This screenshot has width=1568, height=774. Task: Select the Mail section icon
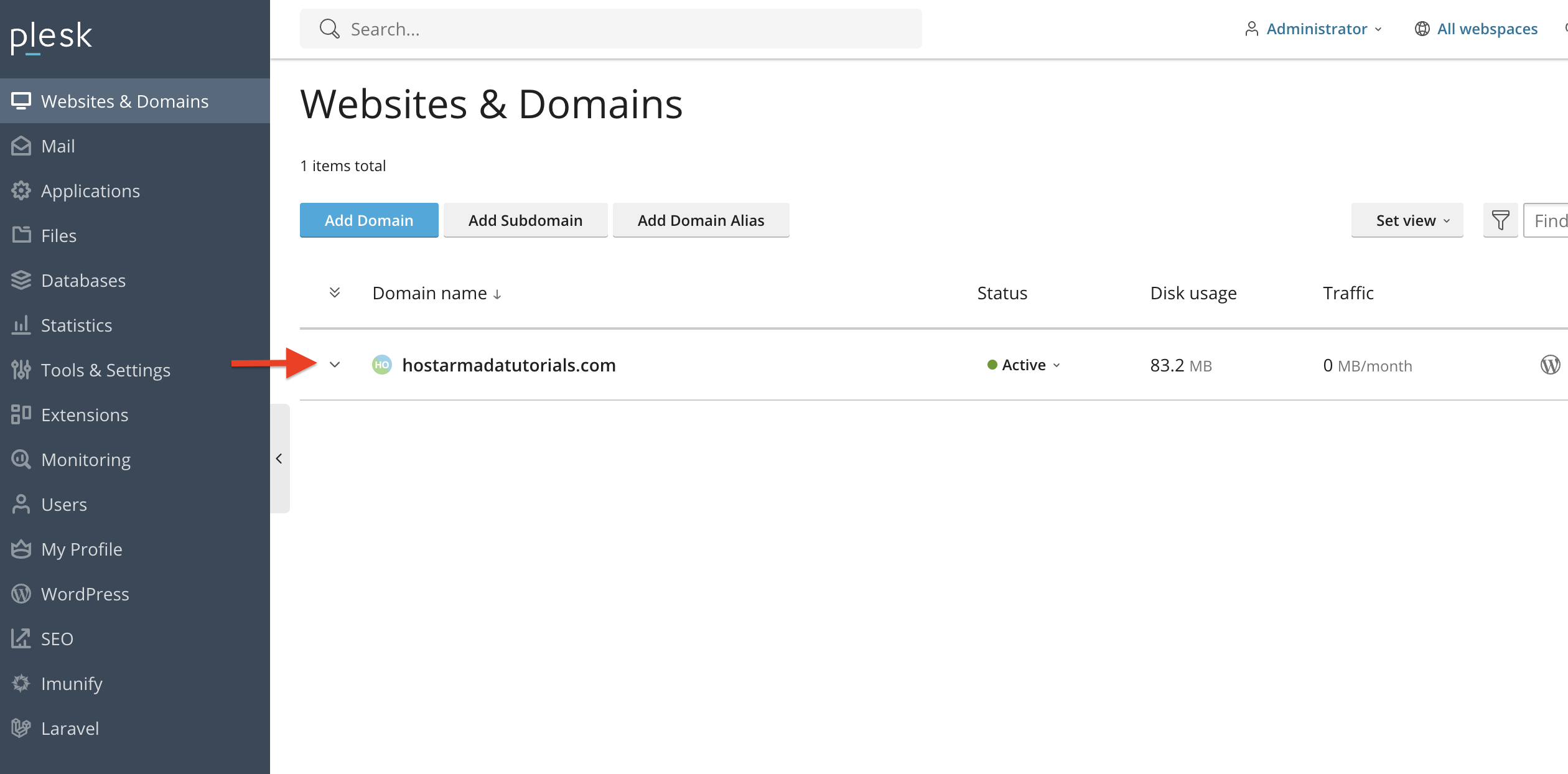pyautogui.click(x=21, y=146)
